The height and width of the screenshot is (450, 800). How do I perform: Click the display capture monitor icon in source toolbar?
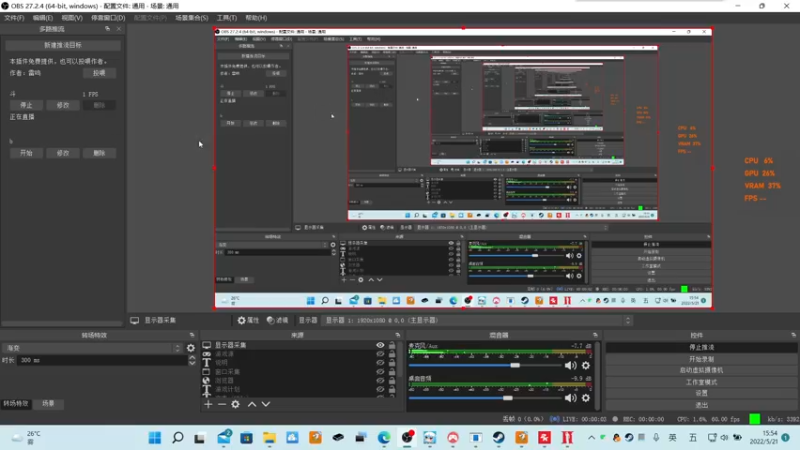[134, 320]
